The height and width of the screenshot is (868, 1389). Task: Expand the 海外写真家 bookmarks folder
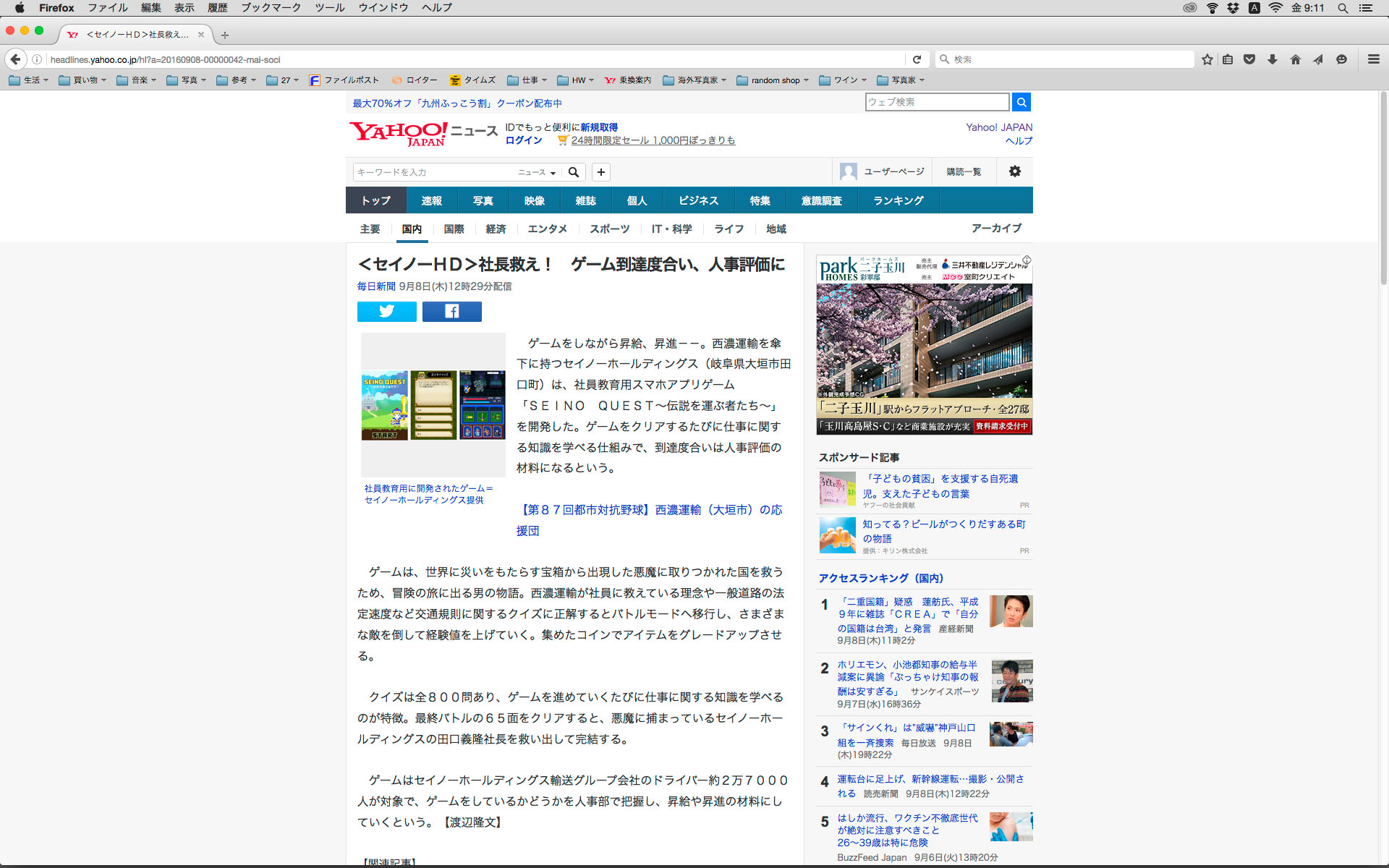click(694, 80)
